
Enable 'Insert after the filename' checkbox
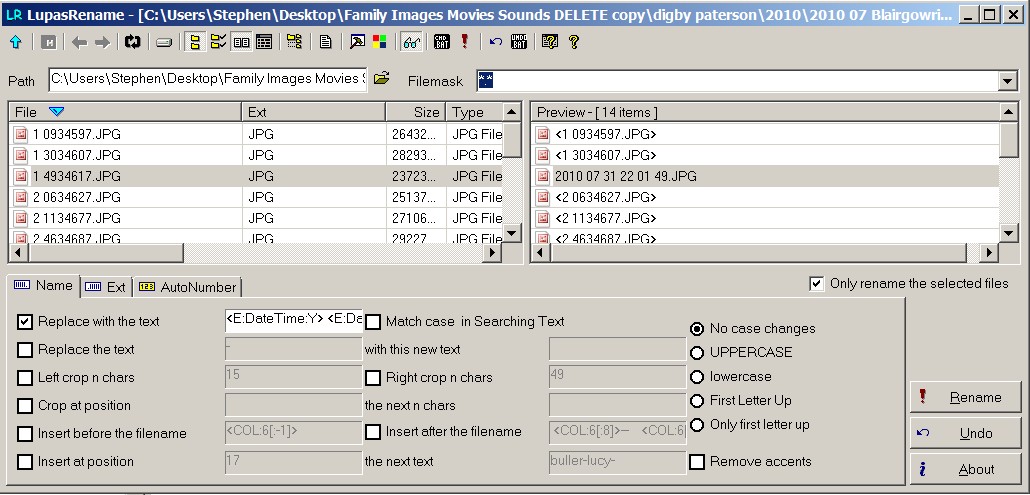(373, 432)
